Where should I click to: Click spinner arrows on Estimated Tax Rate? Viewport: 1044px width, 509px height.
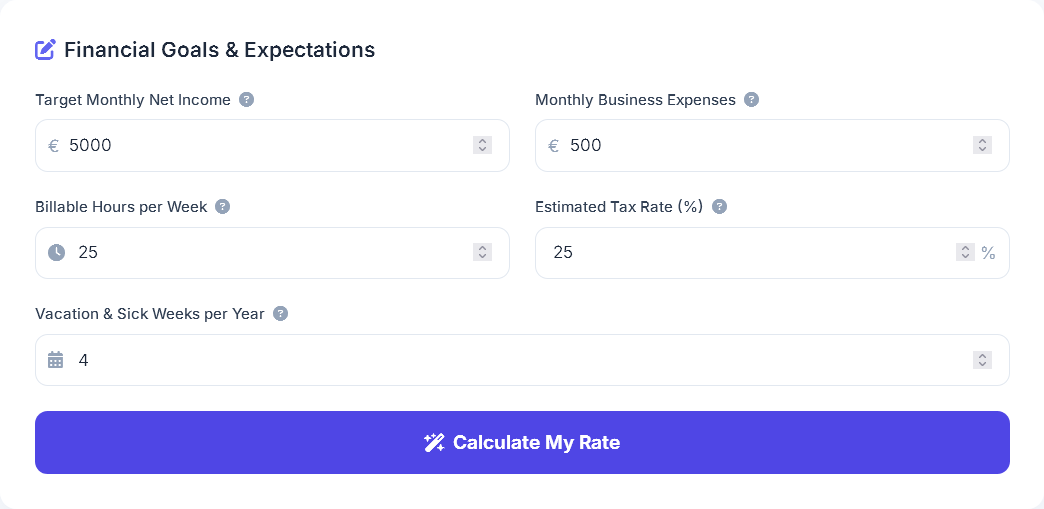[x=965, y=253]
